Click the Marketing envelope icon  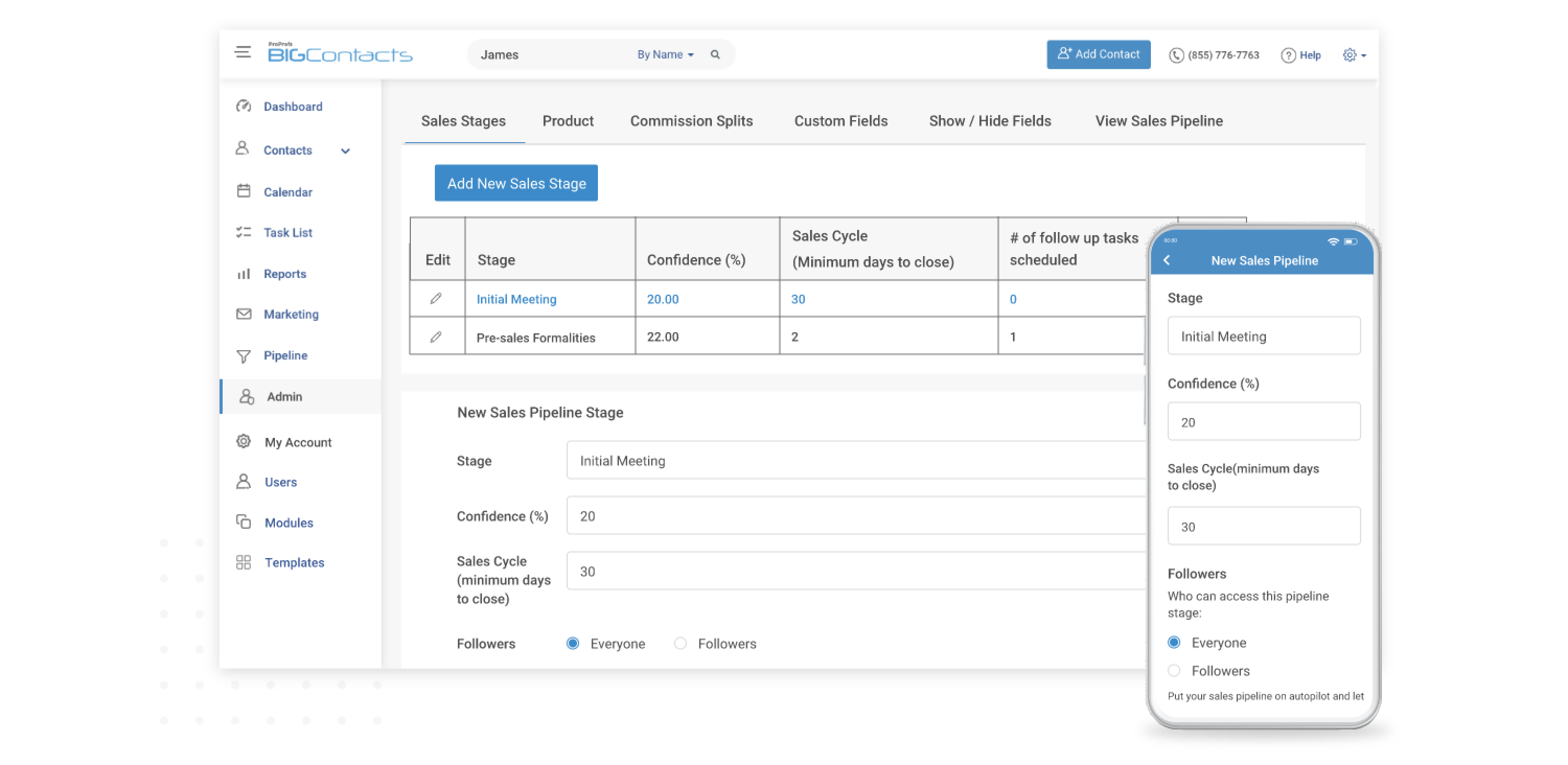244,314
